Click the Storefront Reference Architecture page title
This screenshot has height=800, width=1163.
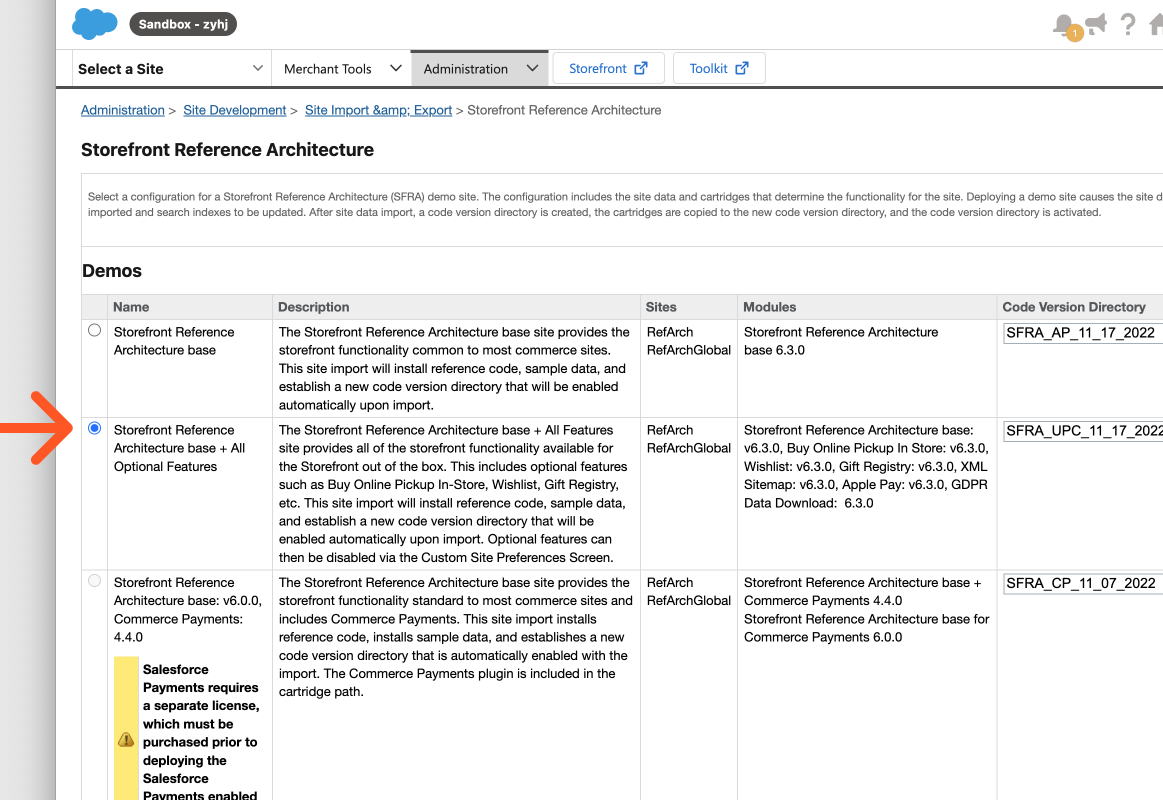(227, 150)
